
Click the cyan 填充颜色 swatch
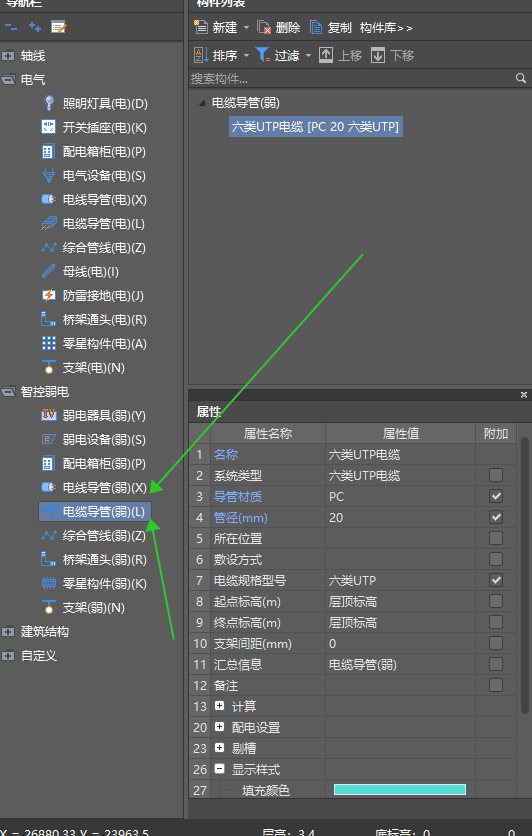(x=400, y=789)
